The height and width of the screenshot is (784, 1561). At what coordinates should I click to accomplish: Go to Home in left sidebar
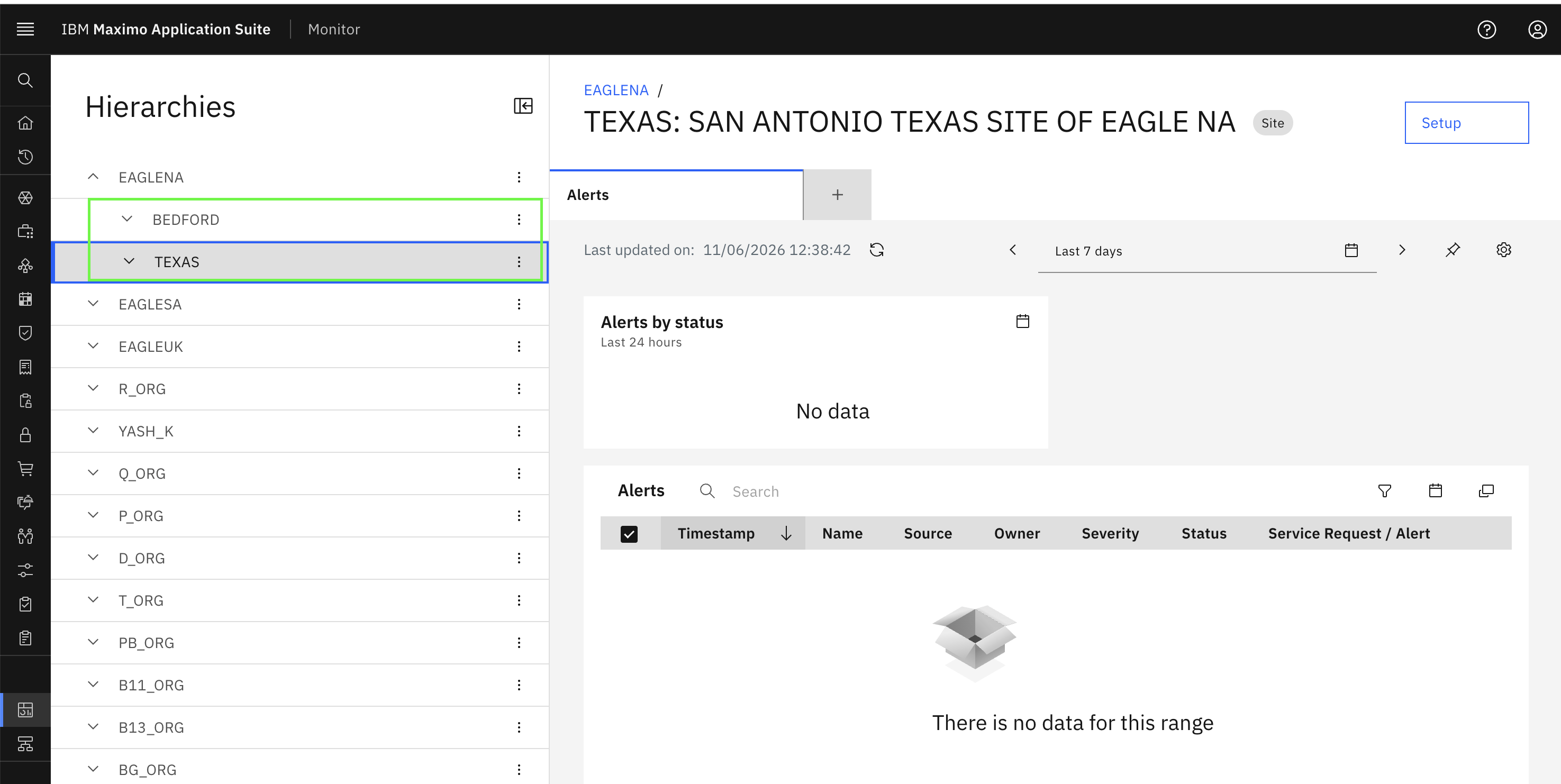[x=25, y=123]
